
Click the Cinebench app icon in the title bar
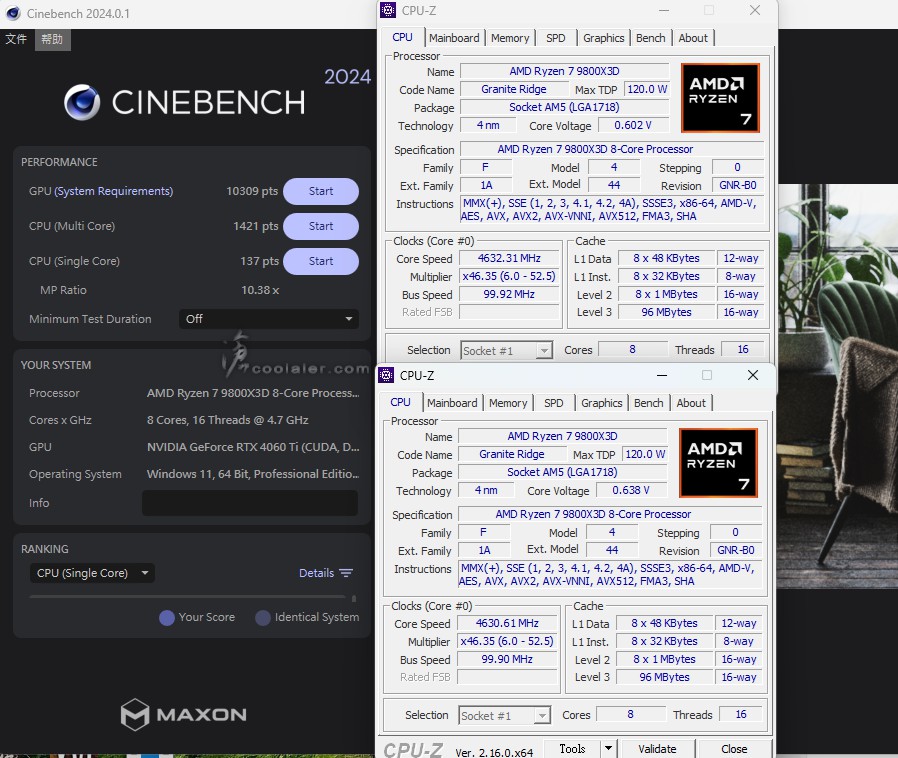[x=12, y=13]
